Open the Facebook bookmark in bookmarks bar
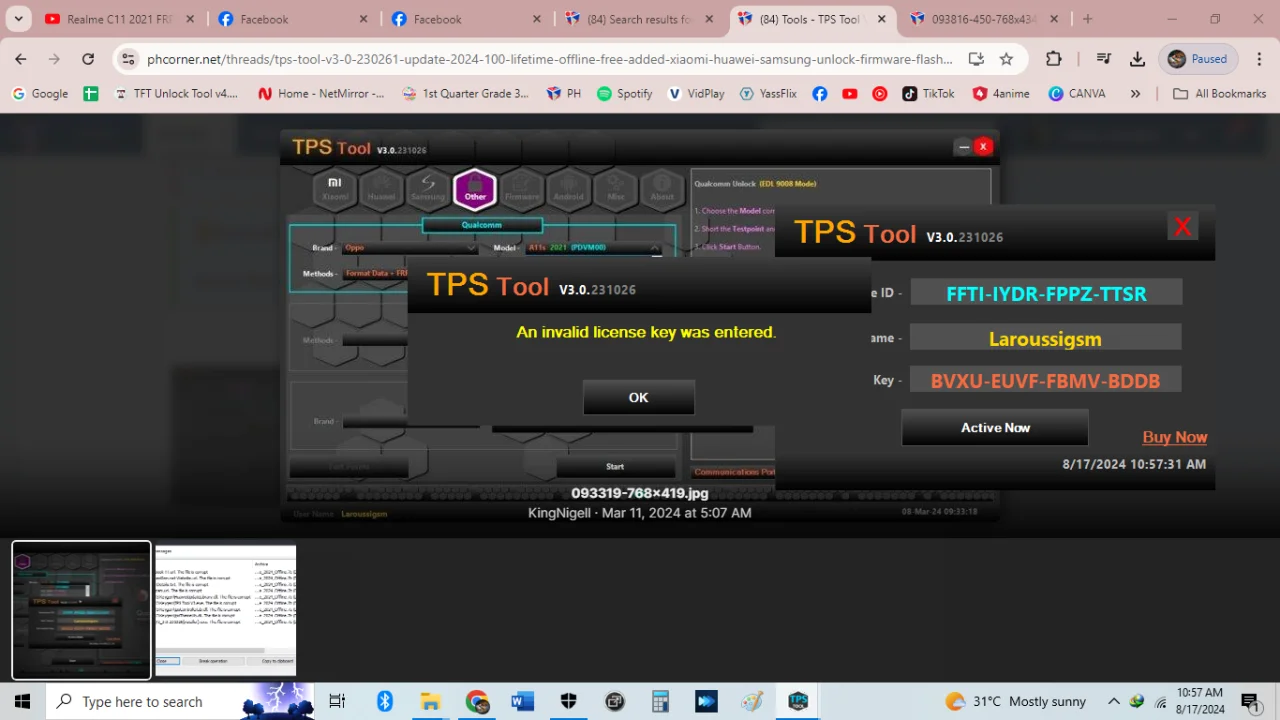Screen dimensions: 1280x720 [x=819, y=93]
